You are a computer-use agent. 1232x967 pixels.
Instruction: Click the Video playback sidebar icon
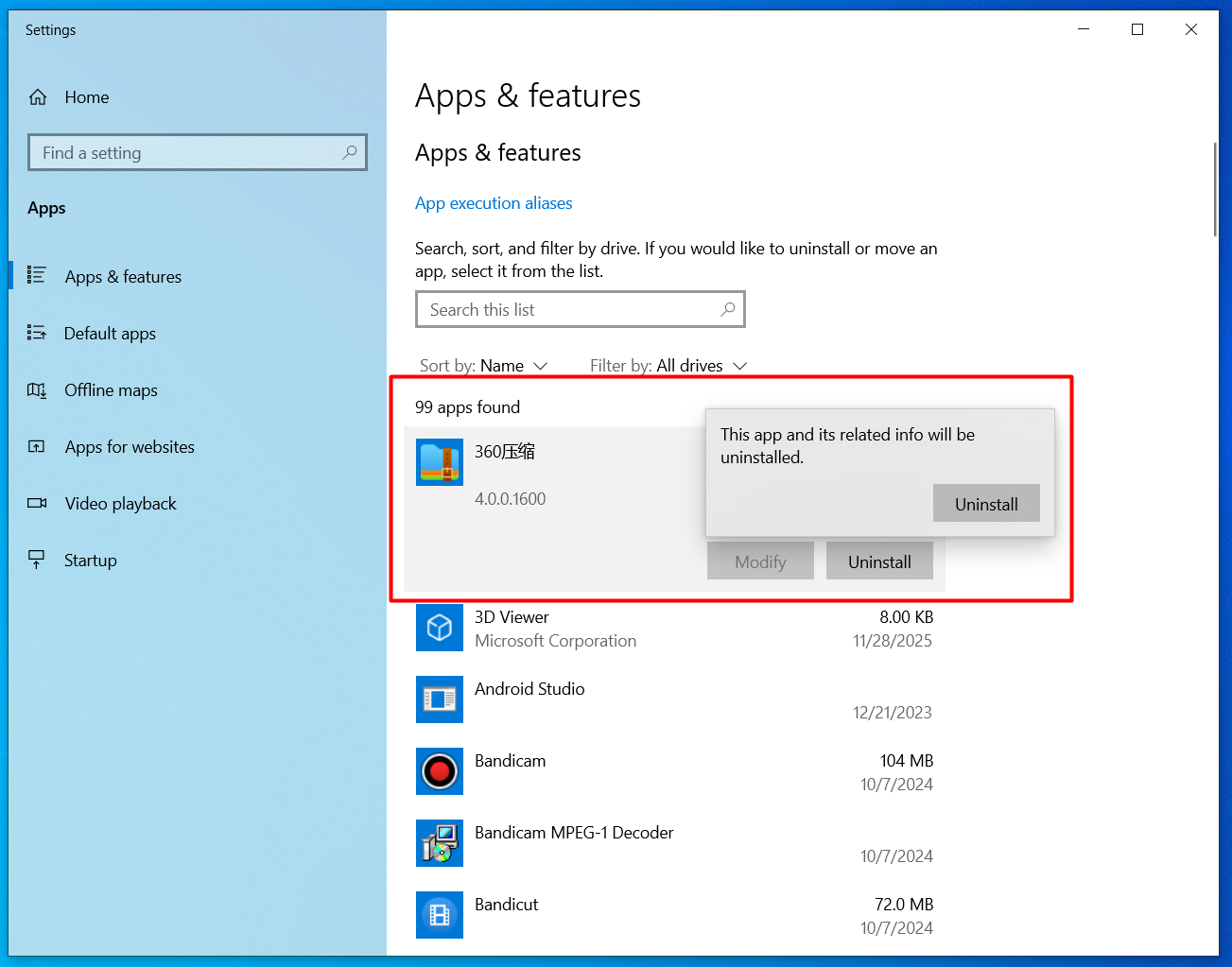pos(37,503)
